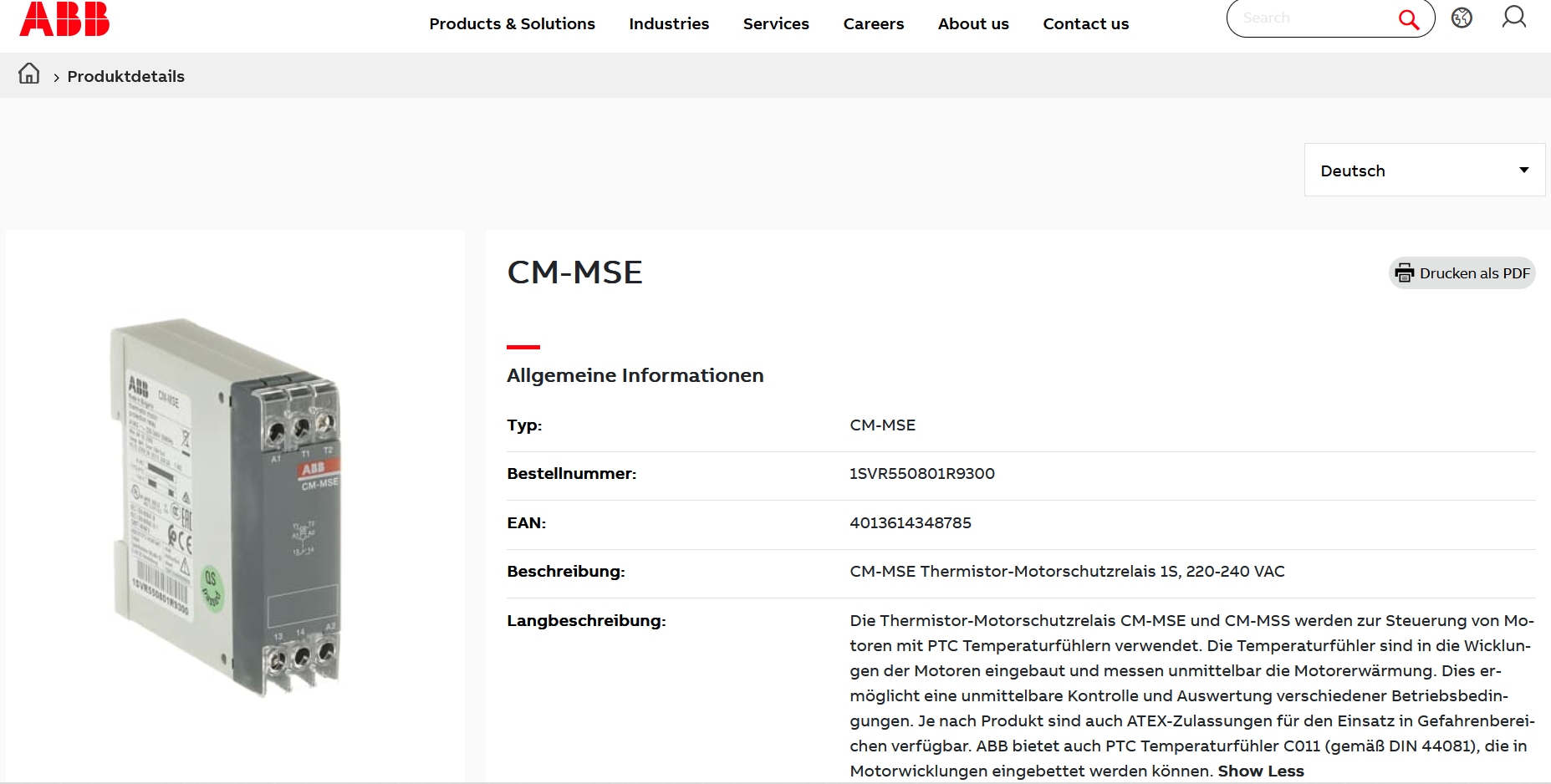
Task: Select the CM-MSE page heading
Action: 575,272
